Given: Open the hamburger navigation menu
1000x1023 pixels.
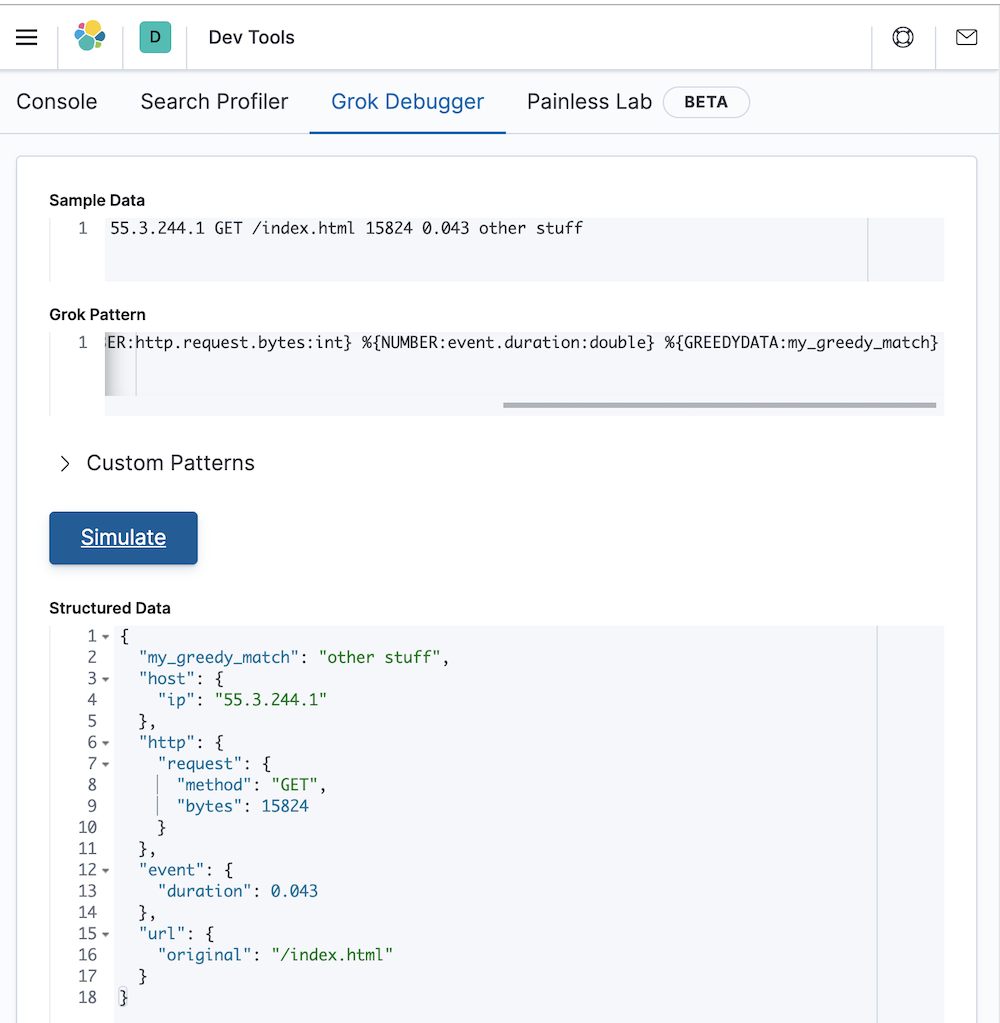Looking at the screenshot, I should pos(27,37).
